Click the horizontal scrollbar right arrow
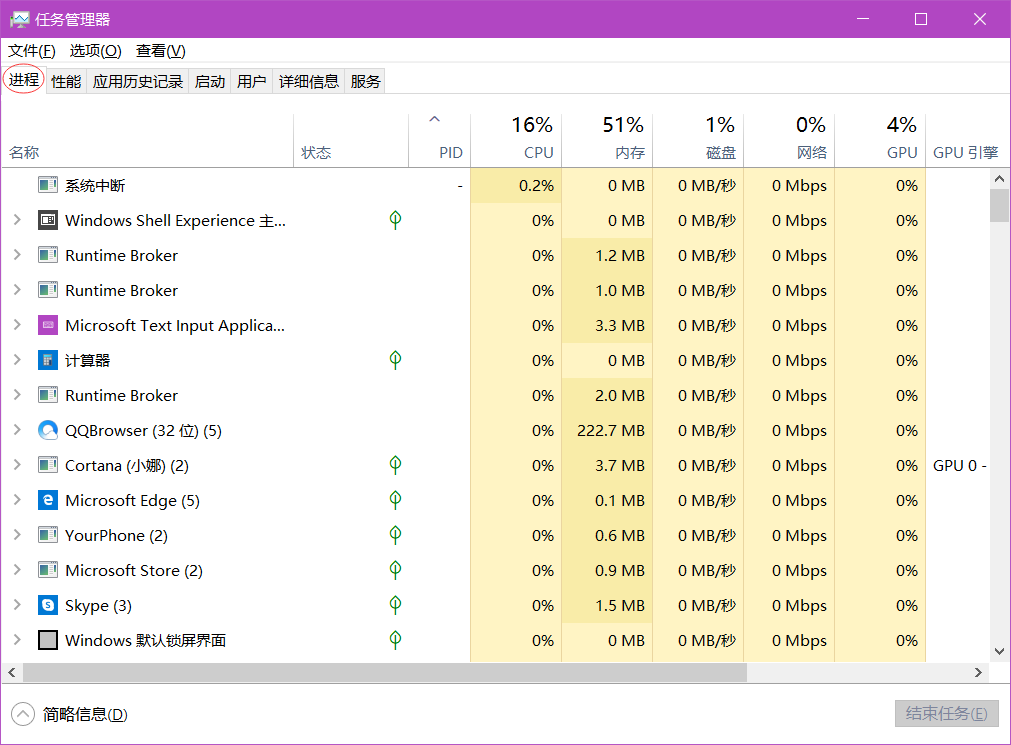 click(x=978, y=673)
